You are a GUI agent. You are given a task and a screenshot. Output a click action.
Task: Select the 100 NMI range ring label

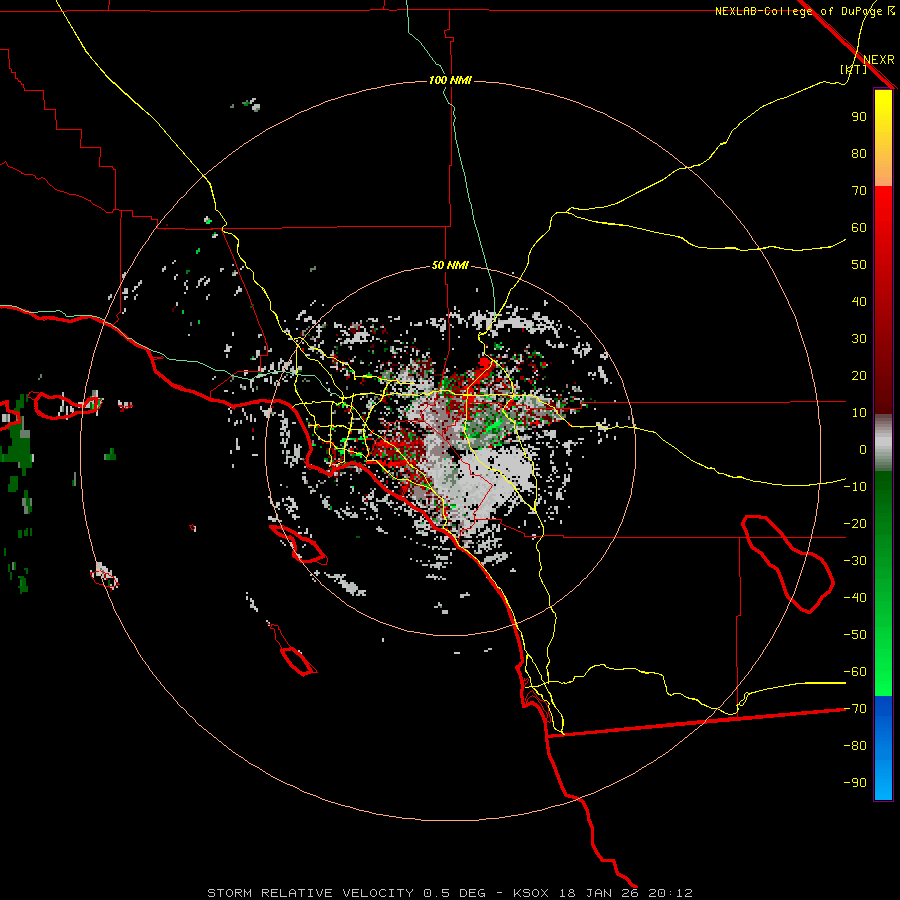point(450,80)
